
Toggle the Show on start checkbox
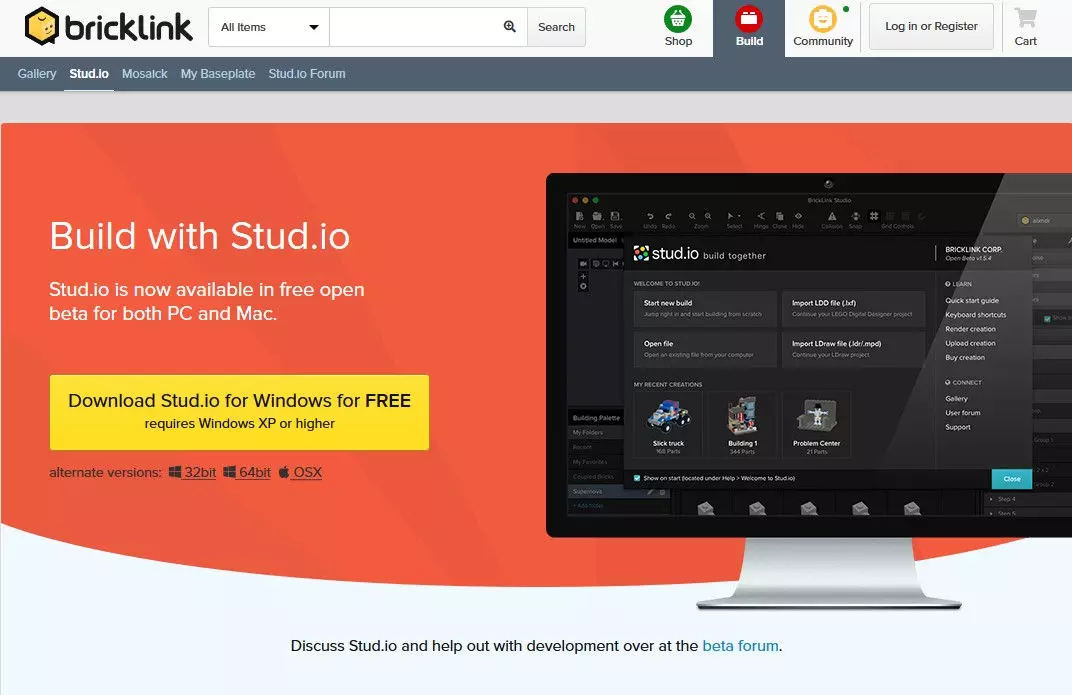click(x=637, y=478)
